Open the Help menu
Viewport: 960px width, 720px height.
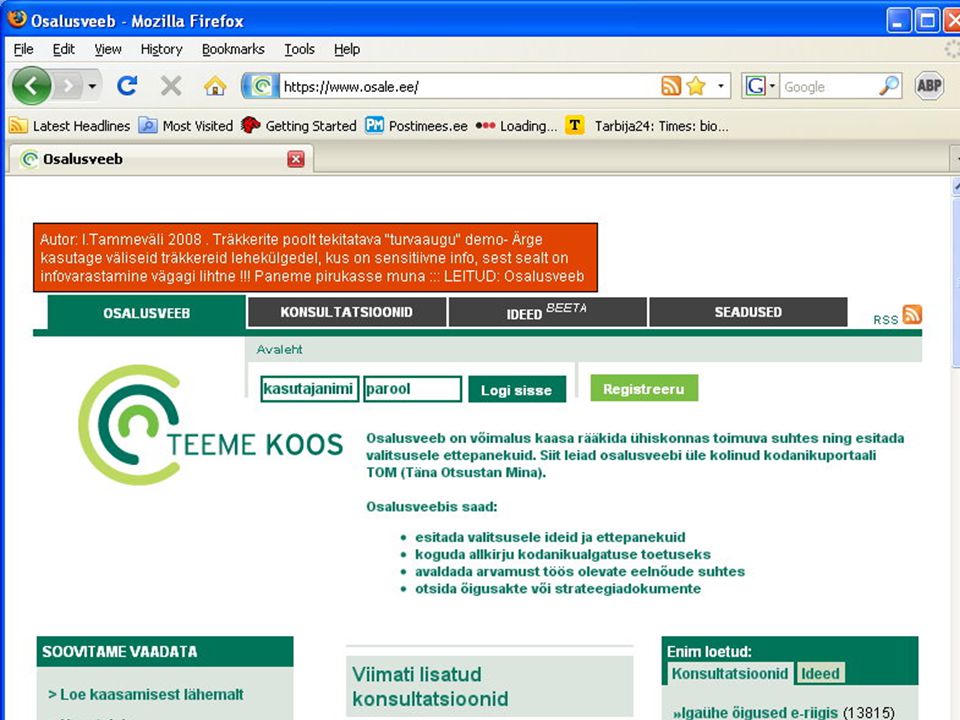pos(347,49)
